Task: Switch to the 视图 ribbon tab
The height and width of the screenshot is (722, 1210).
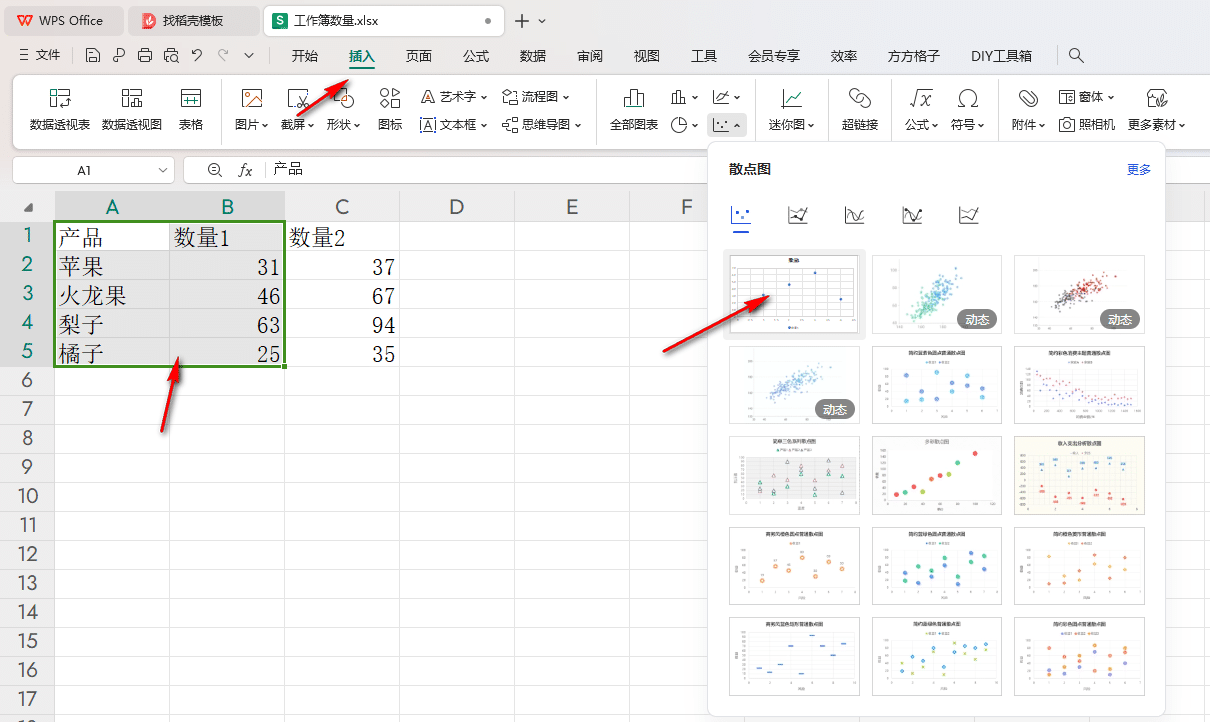Action: [647, 56]
